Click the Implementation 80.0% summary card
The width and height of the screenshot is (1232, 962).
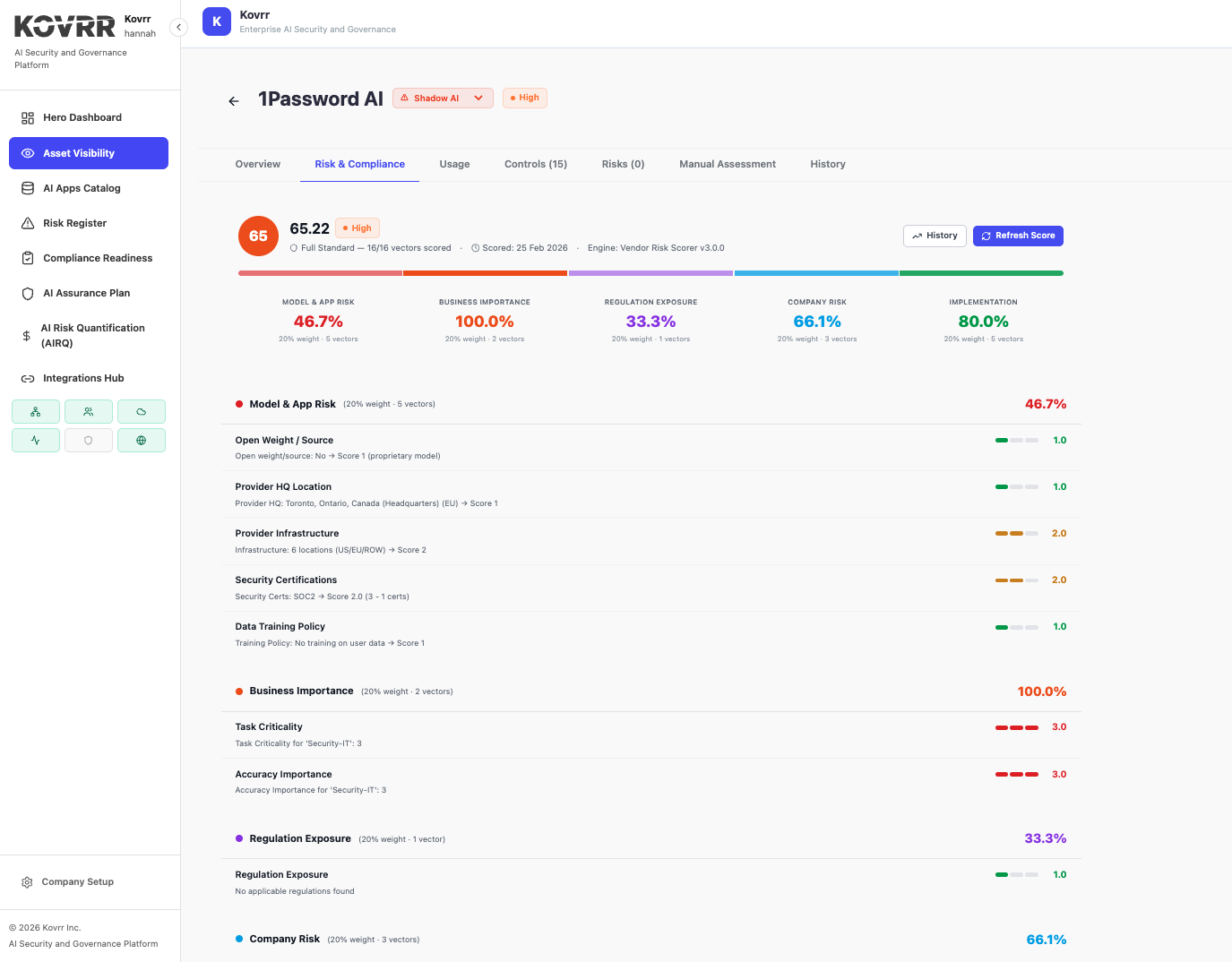(983, 321)
